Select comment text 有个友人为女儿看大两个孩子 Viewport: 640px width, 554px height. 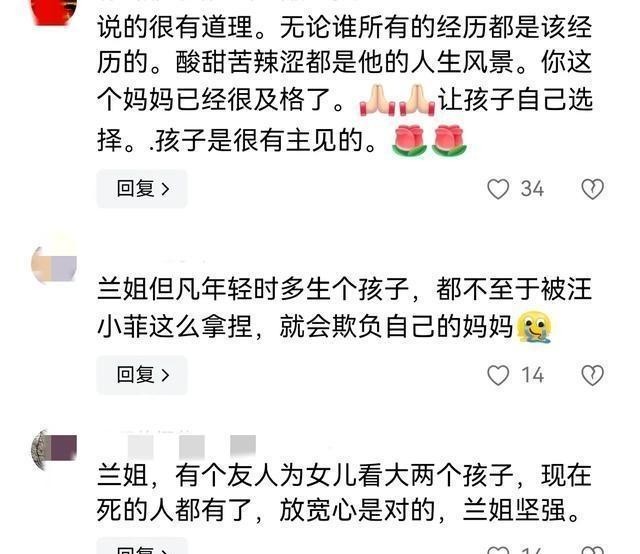(x=344, y=493)
